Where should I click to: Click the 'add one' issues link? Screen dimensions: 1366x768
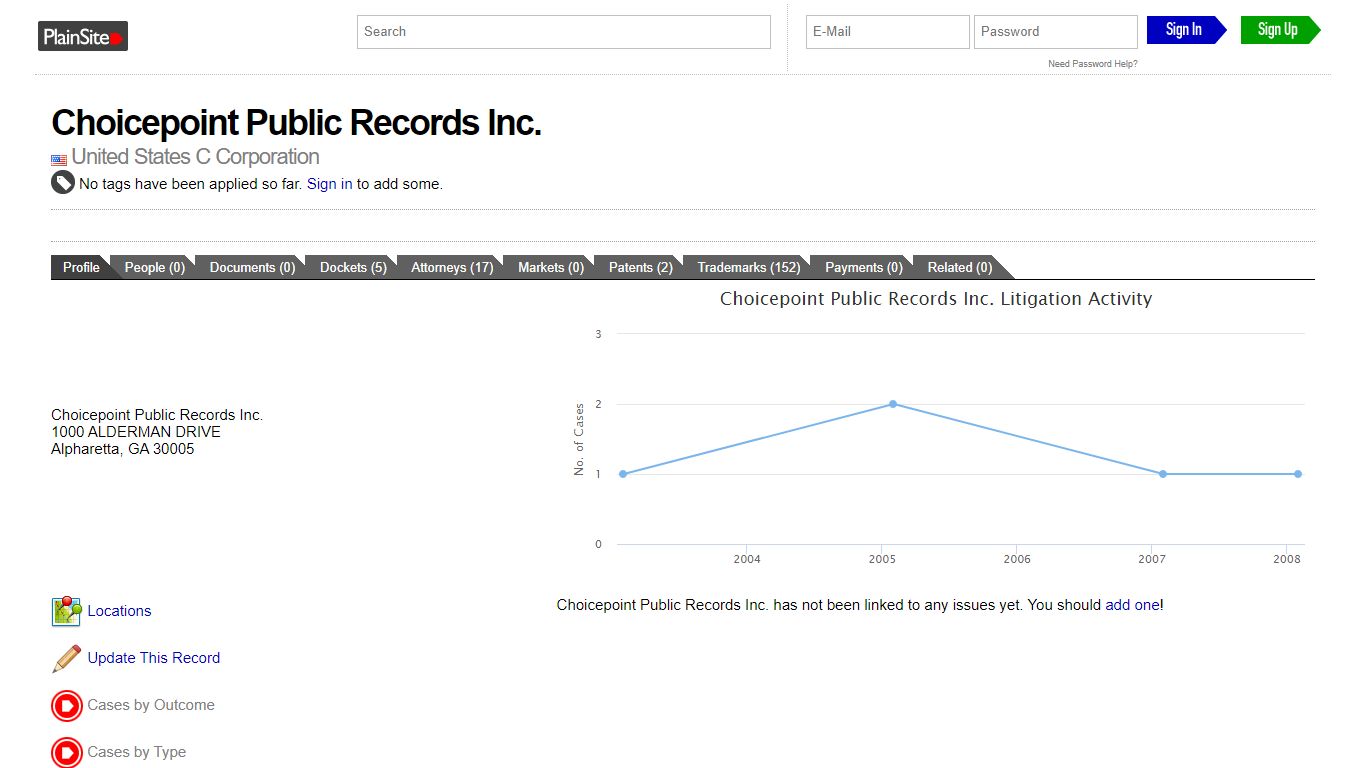(1132, 605)
